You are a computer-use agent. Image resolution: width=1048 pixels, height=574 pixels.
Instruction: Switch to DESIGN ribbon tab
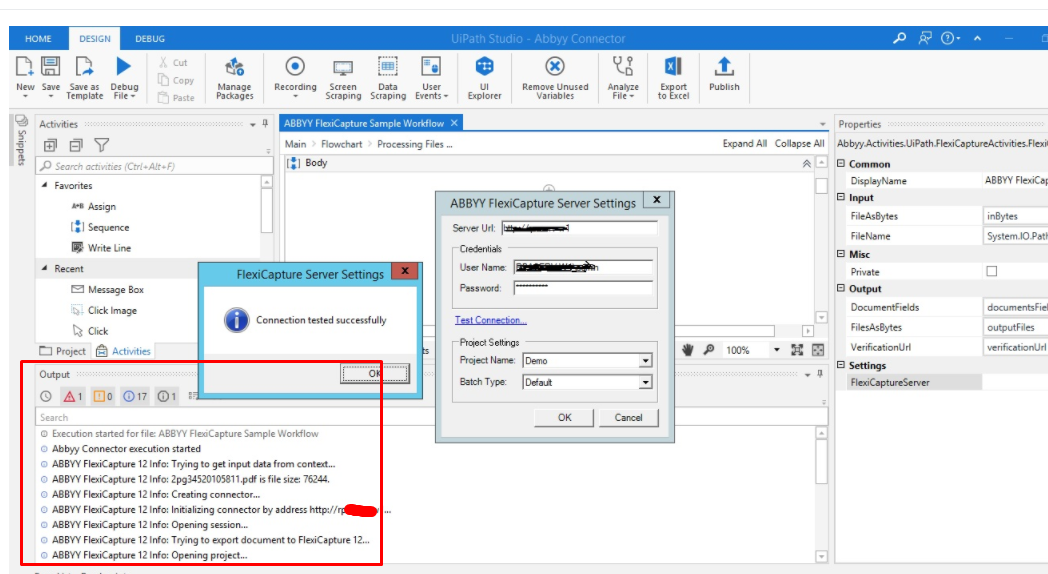point(95,39)
